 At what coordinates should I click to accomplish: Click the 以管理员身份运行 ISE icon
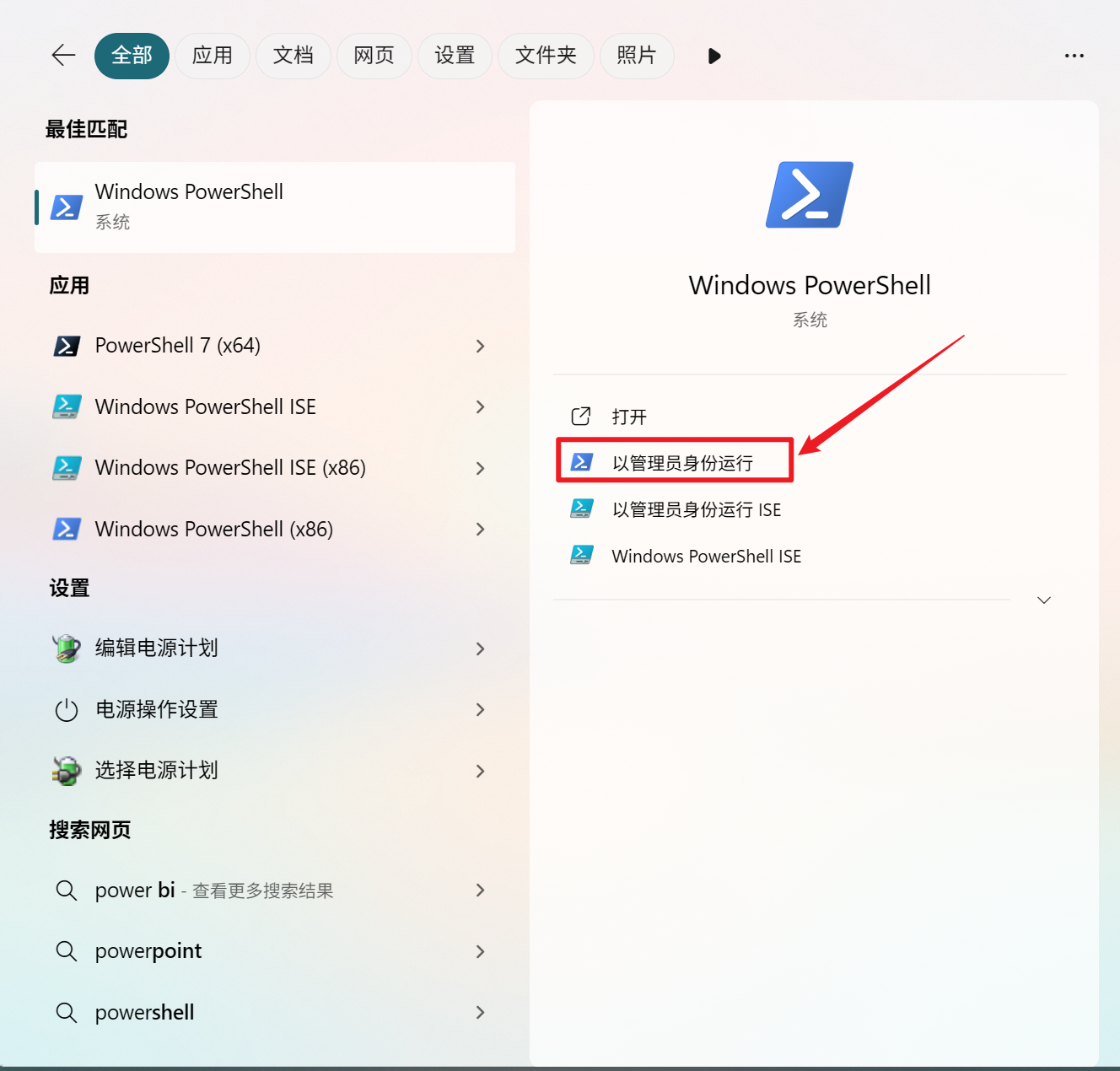pos(581,509)
